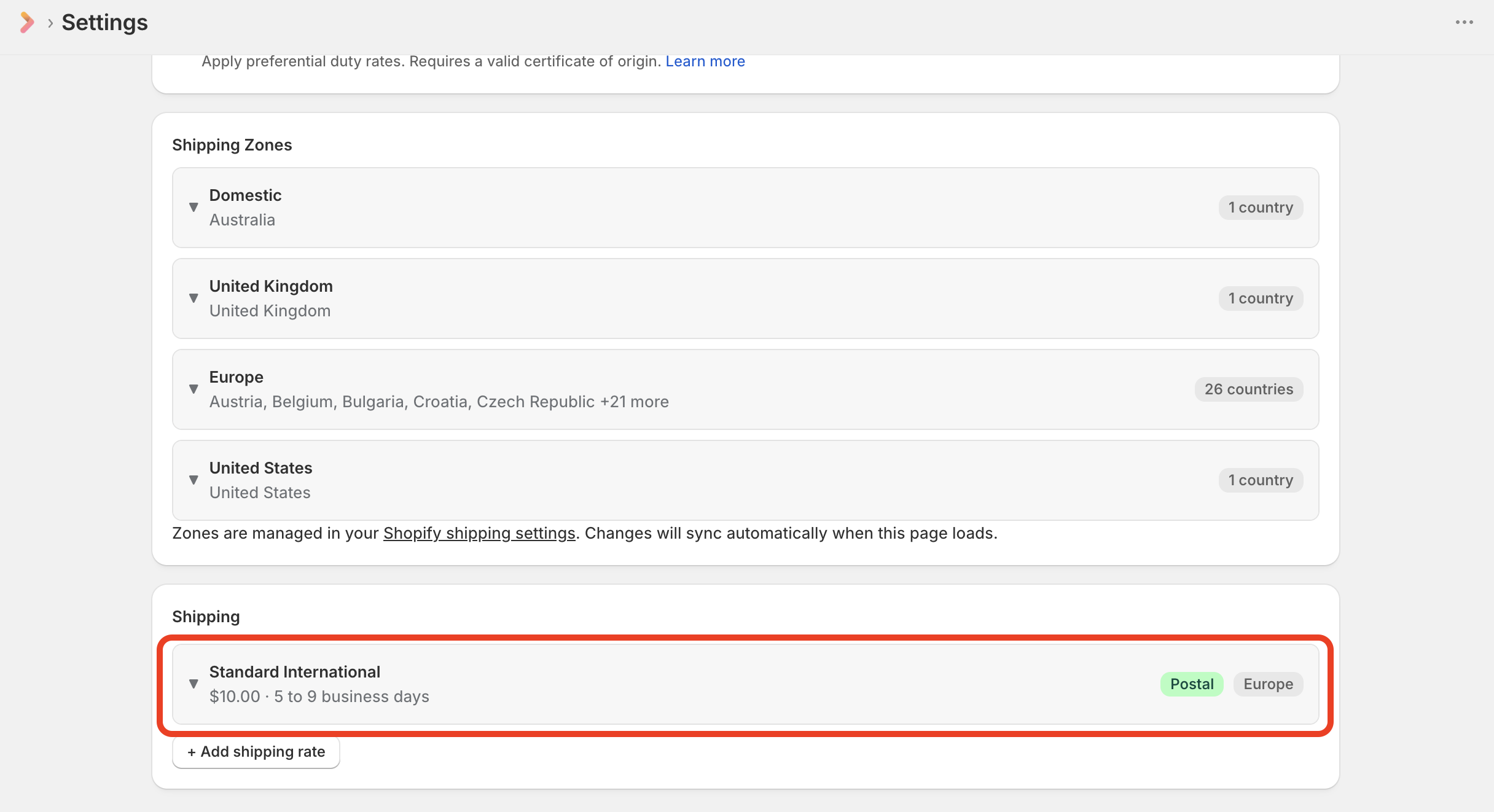This screenshot has height=812, width=1494.
Task: Click the Settings page title
Action: click(104, 23)
